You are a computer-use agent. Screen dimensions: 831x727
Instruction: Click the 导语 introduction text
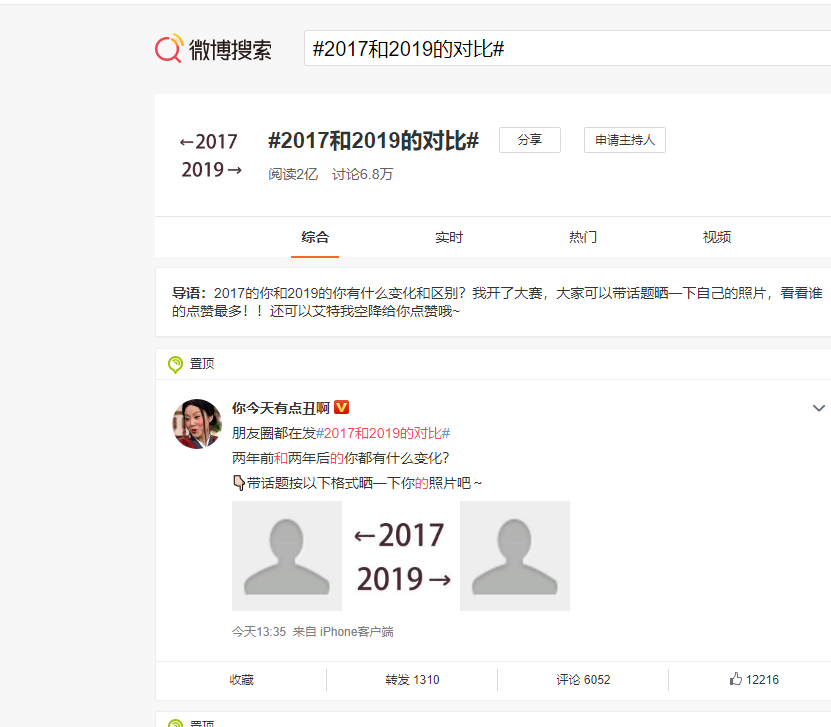coord(497,302)
